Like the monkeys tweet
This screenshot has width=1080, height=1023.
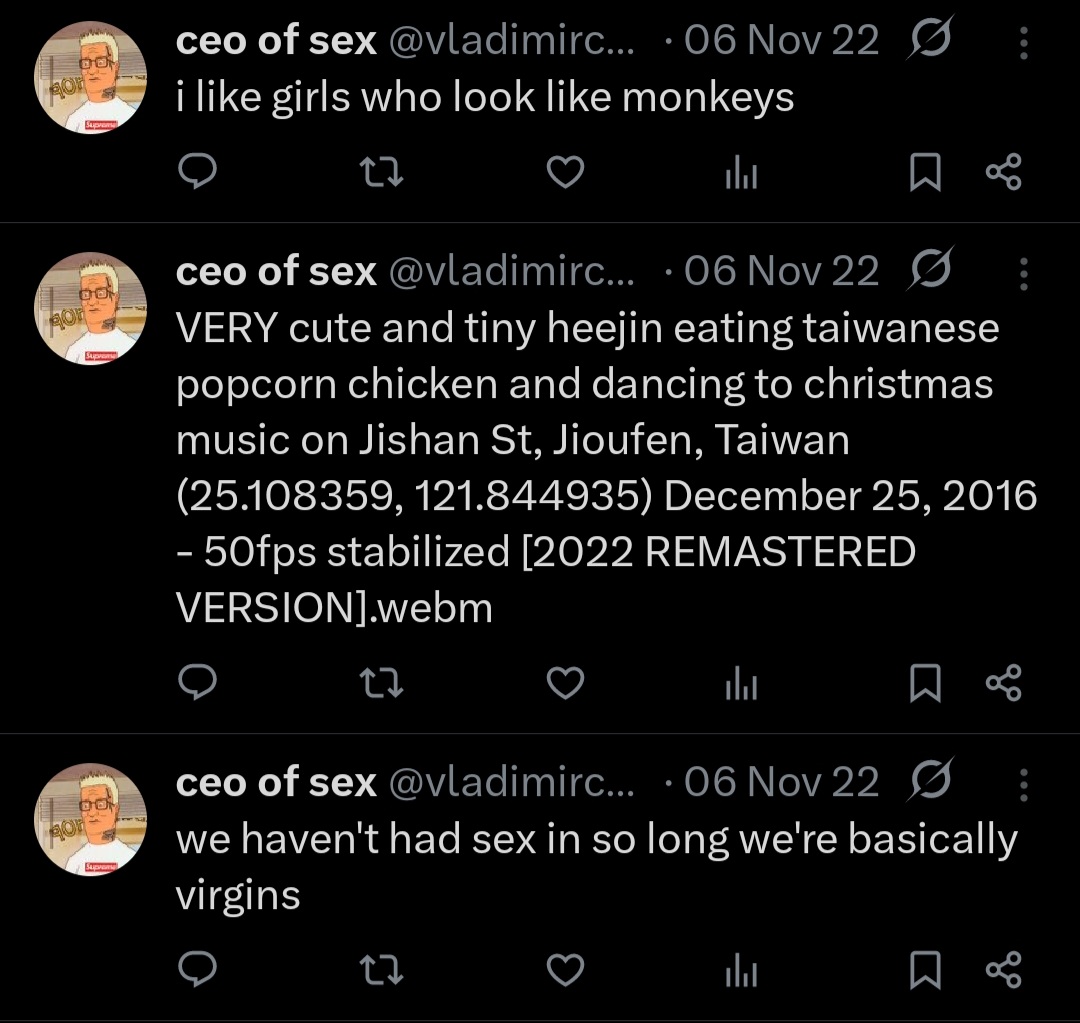point(565,172)
